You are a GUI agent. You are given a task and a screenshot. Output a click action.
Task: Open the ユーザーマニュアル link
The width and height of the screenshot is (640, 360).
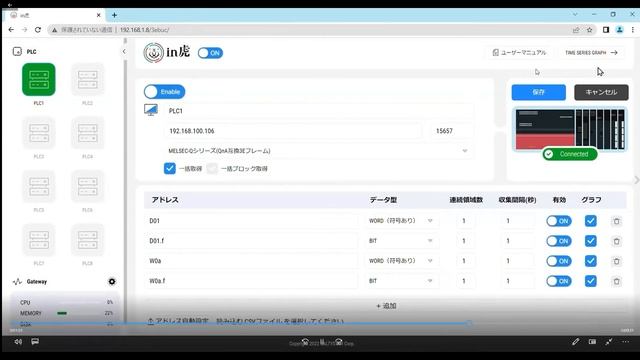519,53
